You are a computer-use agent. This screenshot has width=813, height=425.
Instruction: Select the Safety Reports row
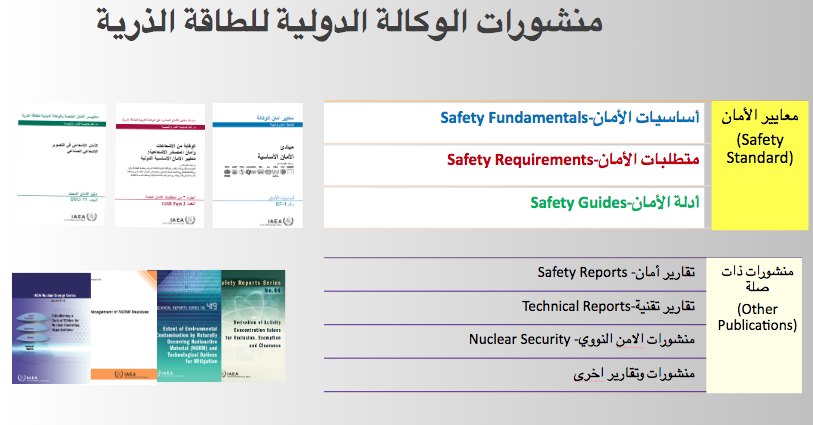(515, 274)
